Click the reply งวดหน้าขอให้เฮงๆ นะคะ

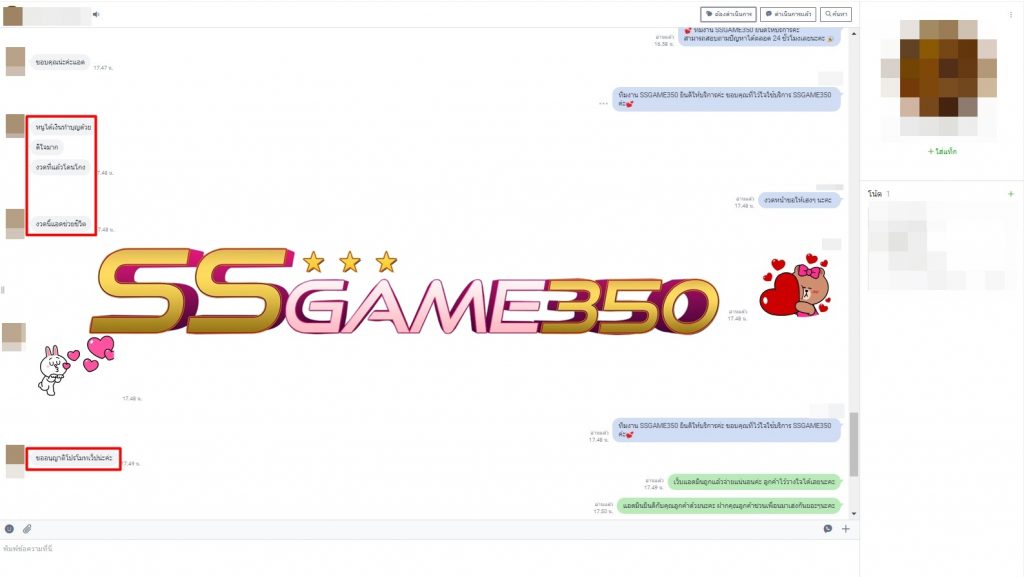pos(799,200)
